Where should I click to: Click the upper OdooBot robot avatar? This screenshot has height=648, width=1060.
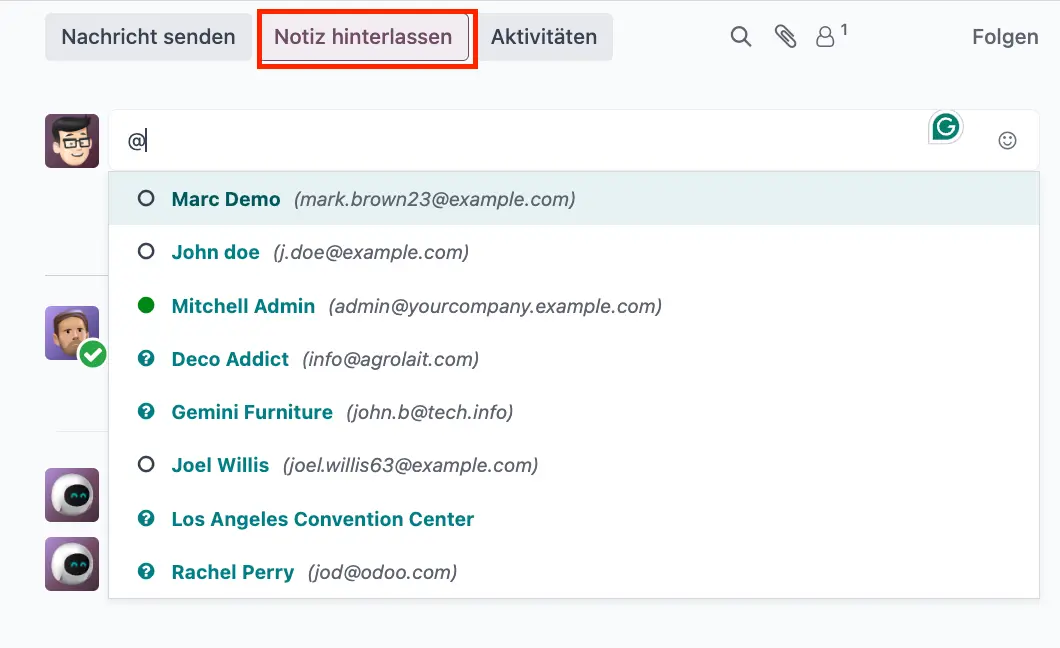point(72,495)
